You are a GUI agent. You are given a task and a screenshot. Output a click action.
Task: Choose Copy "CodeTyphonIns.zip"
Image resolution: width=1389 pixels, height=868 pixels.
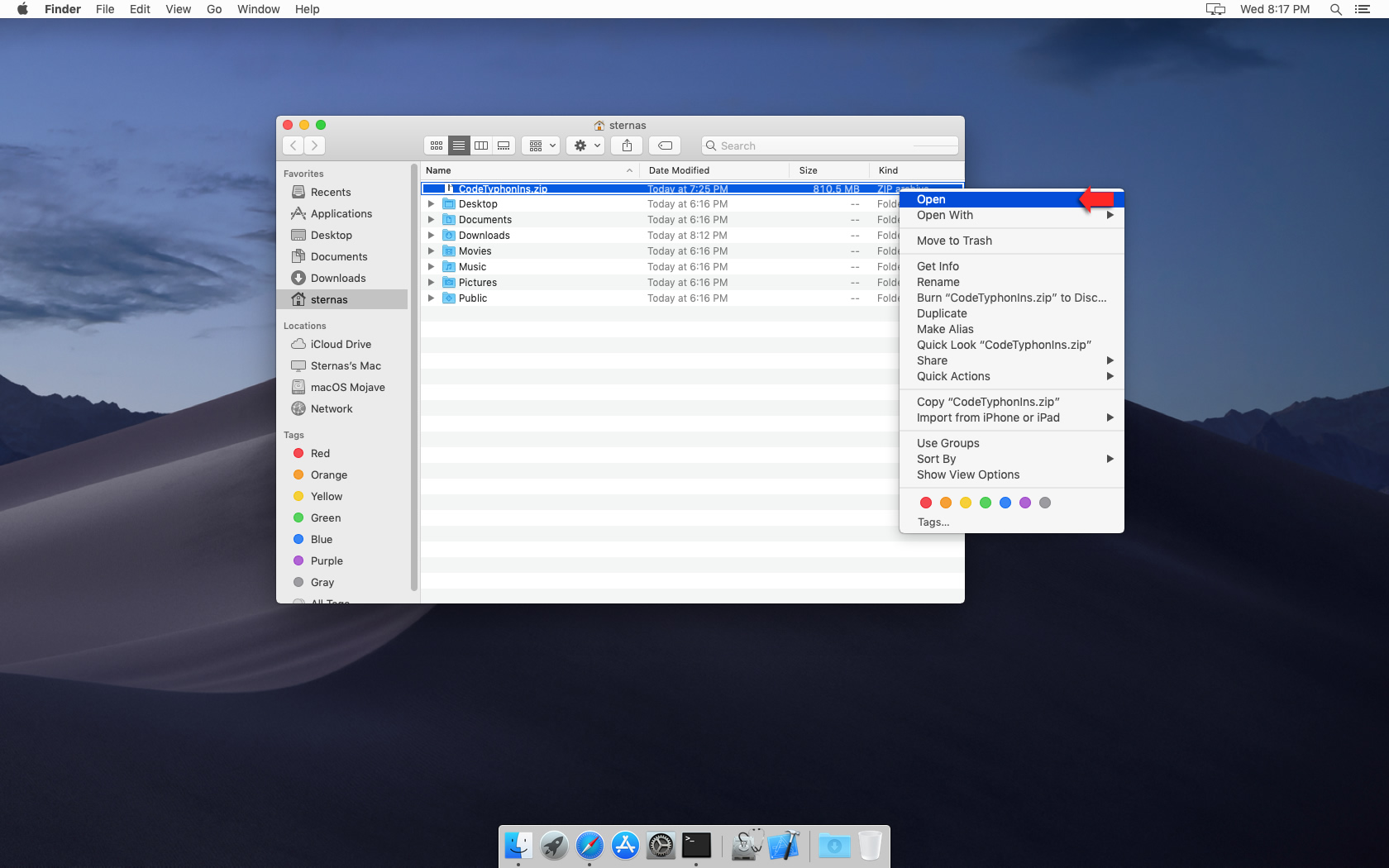[1011, 402]
